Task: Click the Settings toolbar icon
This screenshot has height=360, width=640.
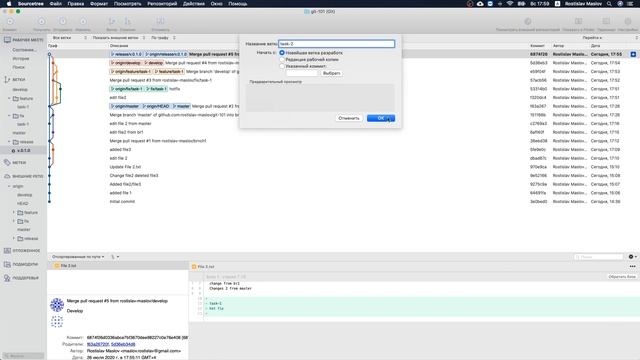Action: [628, 22]
